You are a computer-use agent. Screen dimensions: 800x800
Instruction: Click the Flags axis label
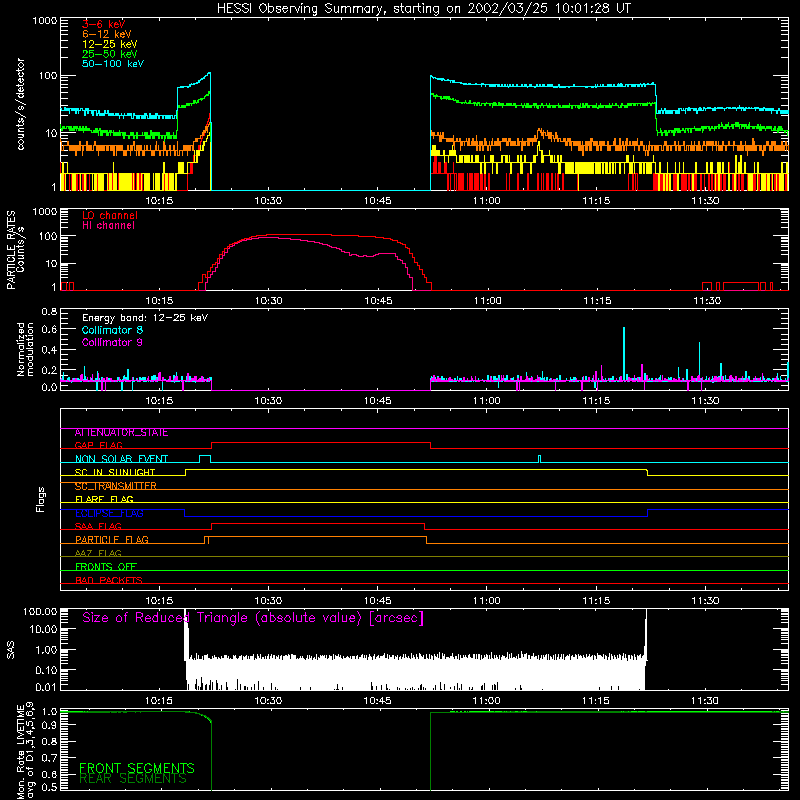point(41,499)
